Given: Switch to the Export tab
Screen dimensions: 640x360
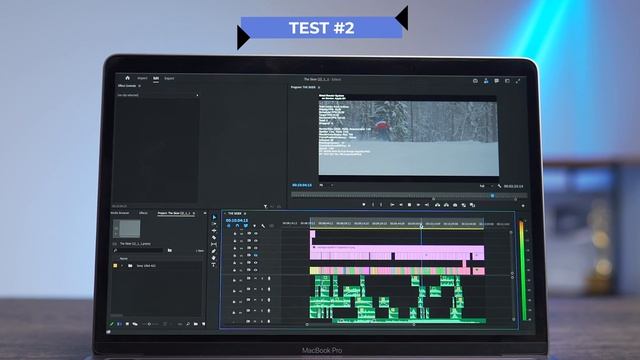Looking at the screenshot, I should 169,78.
